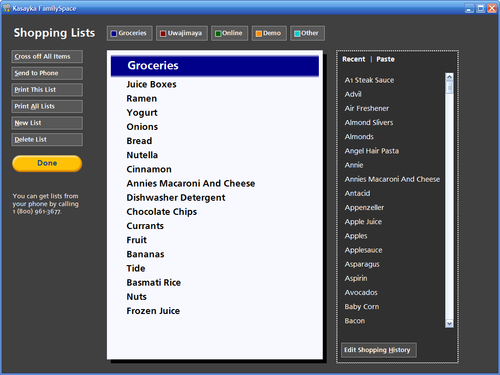Screen dimensions: 500x375
Task: Open the Groceries list tab
Action: point(130,33)
